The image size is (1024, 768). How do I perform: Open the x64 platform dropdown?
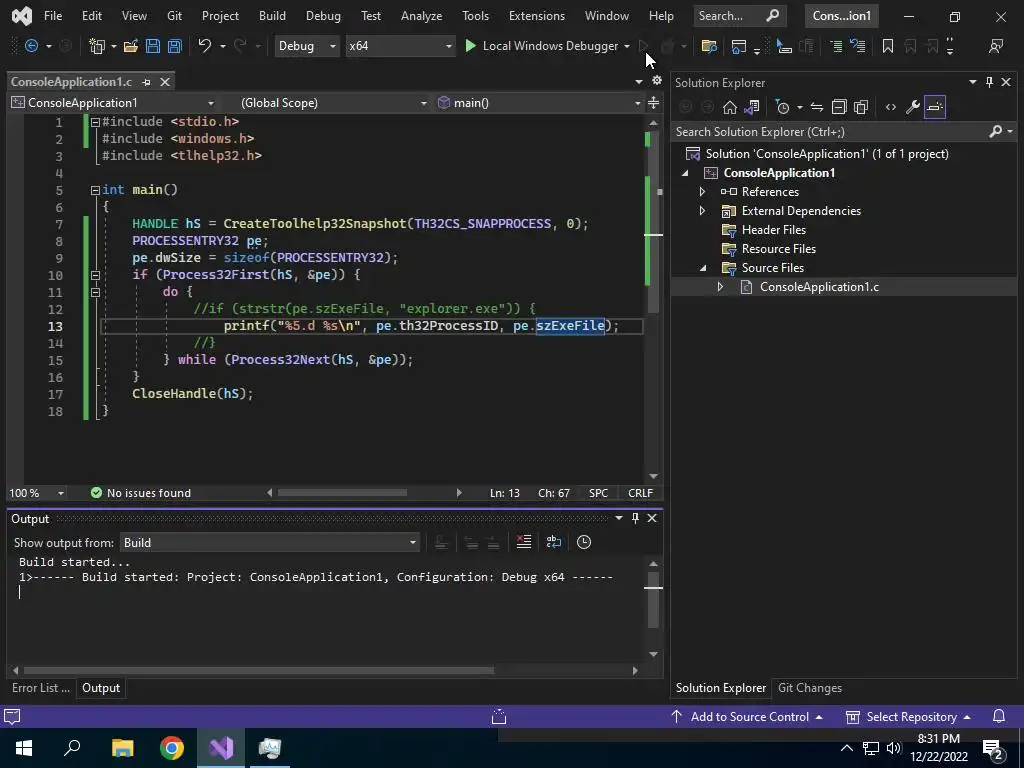[x=400, y=46]
